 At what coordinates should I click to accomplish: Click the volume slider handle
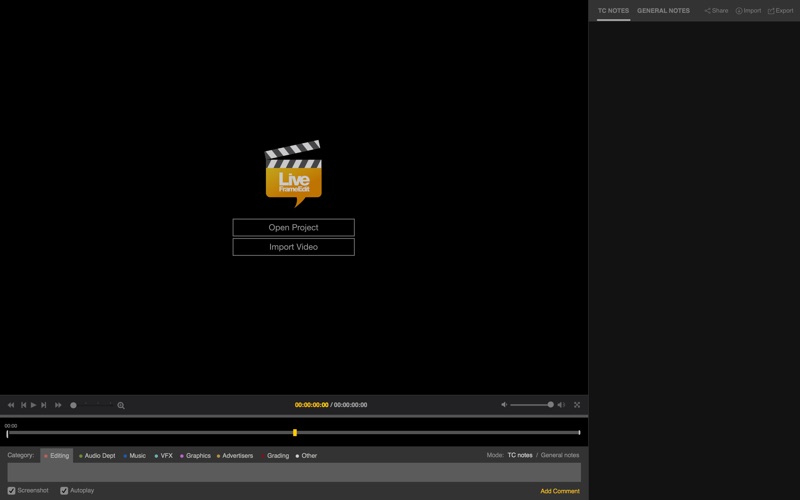tap(551, 405)
